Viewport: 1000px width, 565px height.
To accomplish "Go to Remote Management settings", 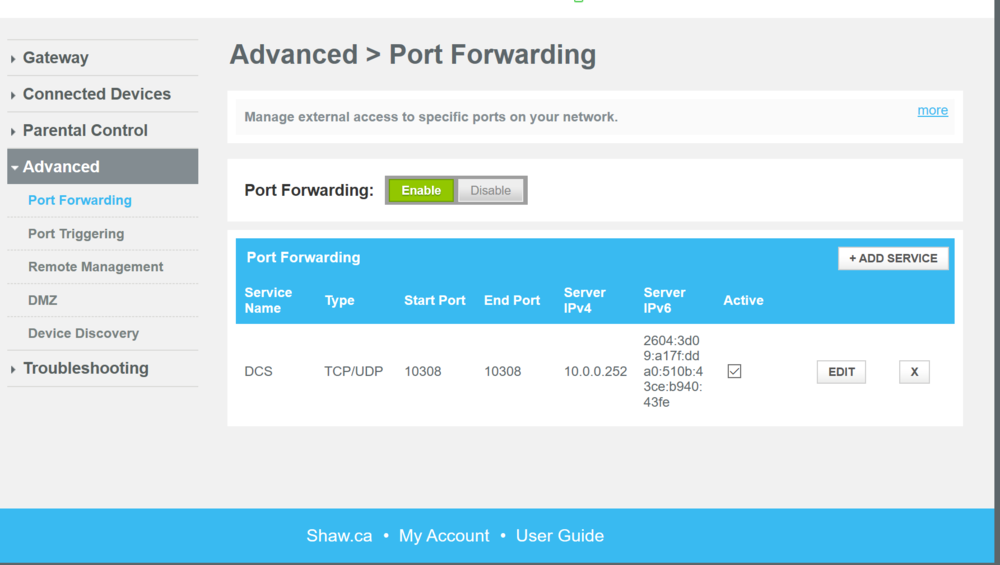I will pyautogui.click(x=96, y=267).
